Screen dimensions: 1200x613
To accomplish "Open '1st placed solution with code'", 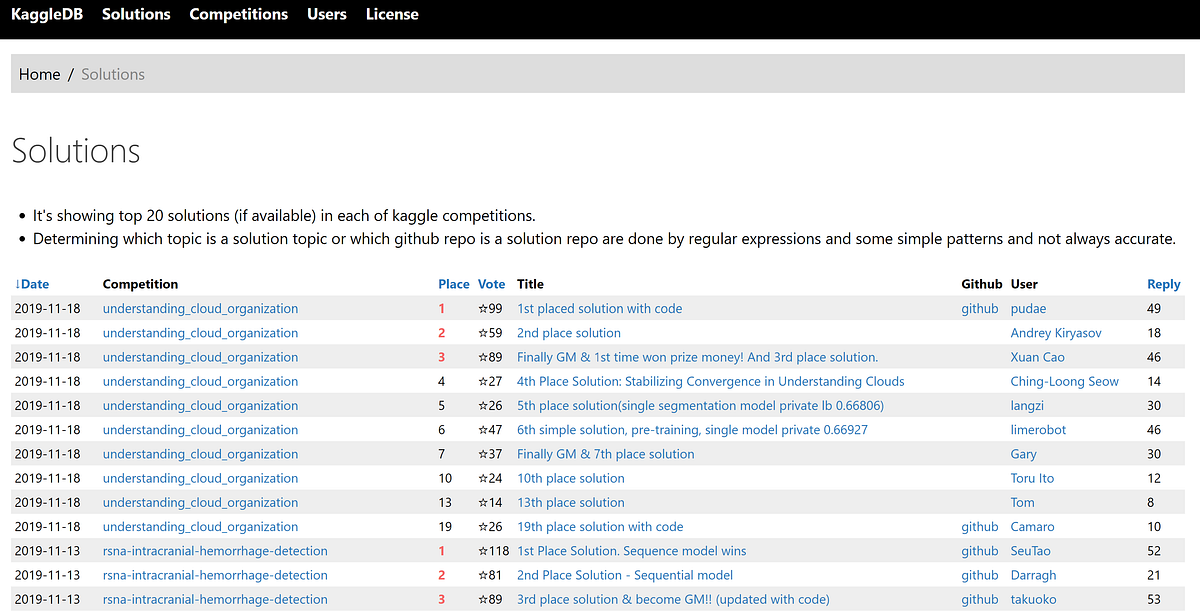I will click(599, 308).
